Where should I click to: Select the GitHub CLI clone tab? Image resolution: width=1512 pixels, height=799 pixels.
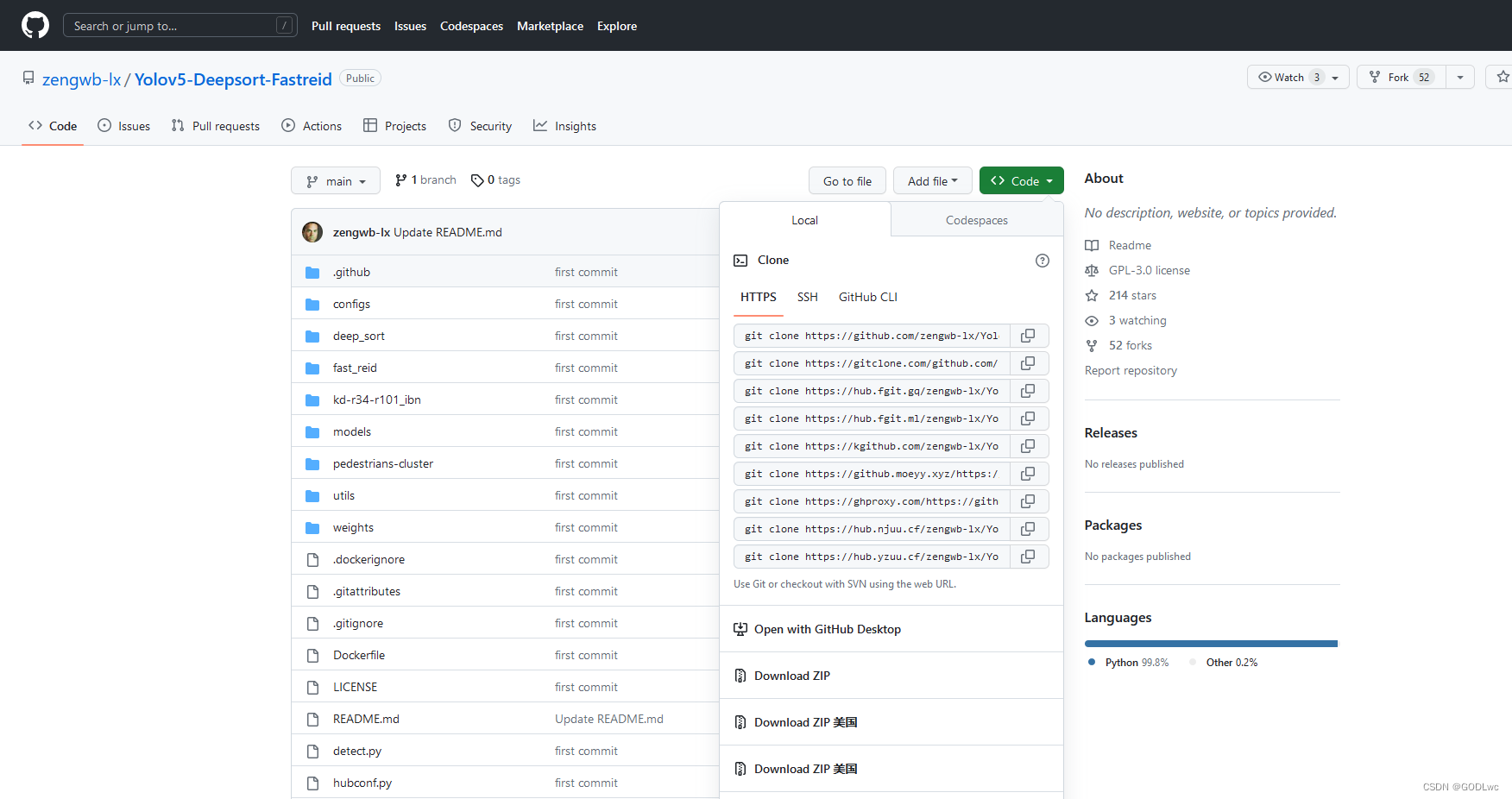tap(868, 297)
